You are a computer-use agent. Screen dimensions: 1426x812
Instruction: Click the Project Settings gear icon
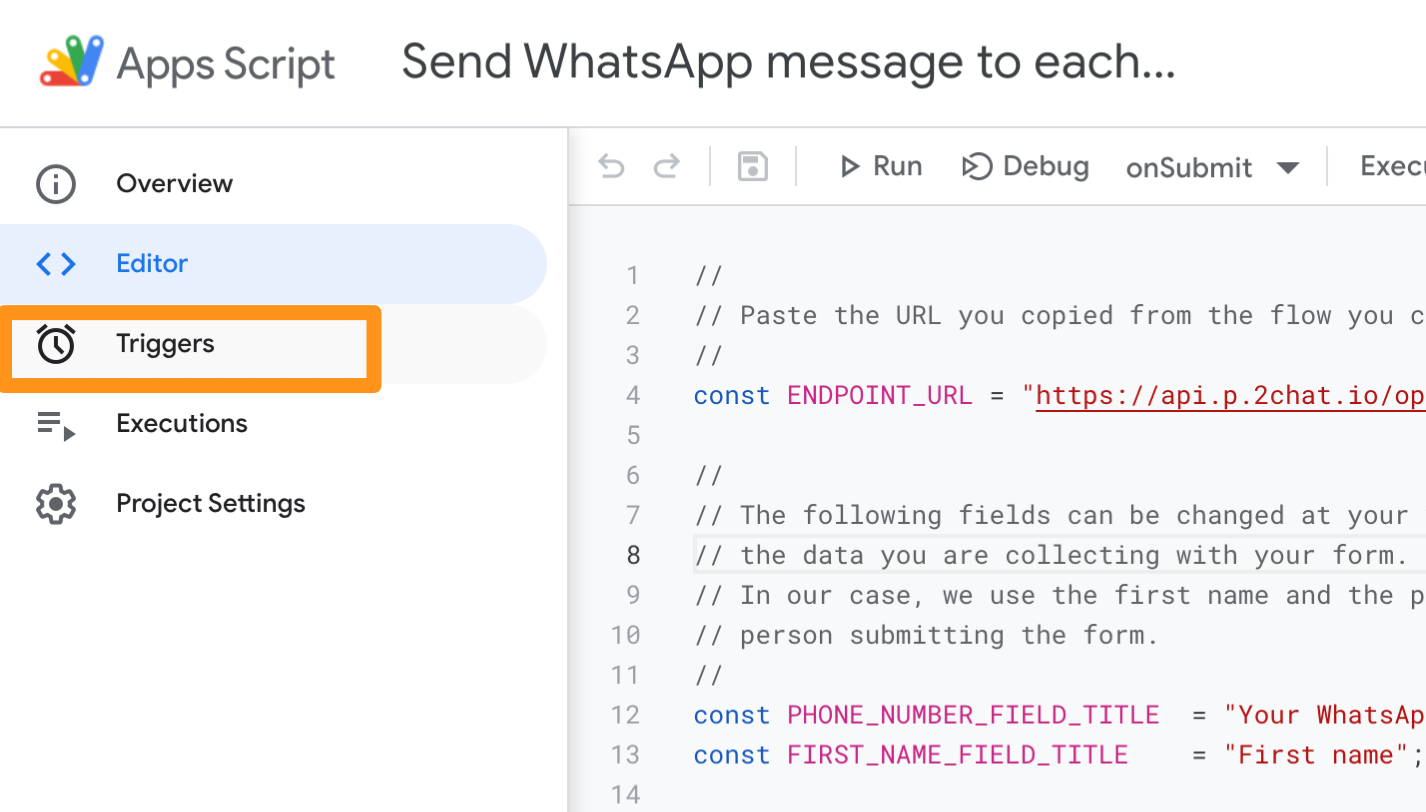[56, 504]
